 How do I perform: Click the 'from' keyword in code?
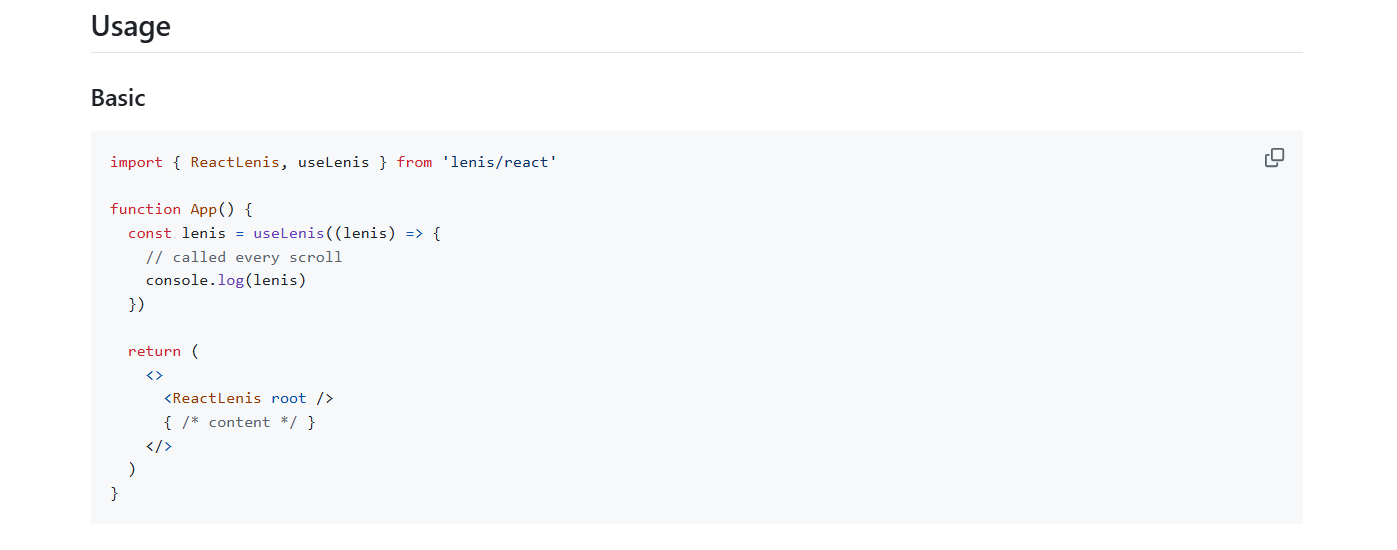pos(414,162)
